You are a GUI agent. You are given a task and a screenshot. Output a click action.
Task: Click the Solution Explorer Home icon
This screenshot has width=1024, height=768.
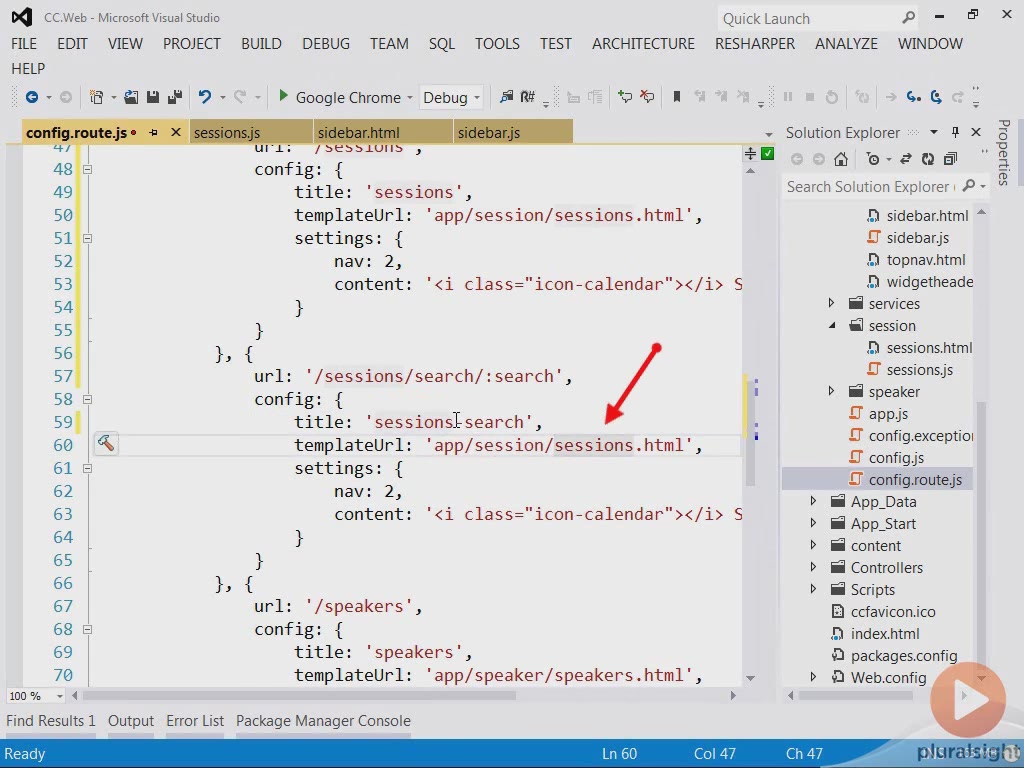click(841, 159)
